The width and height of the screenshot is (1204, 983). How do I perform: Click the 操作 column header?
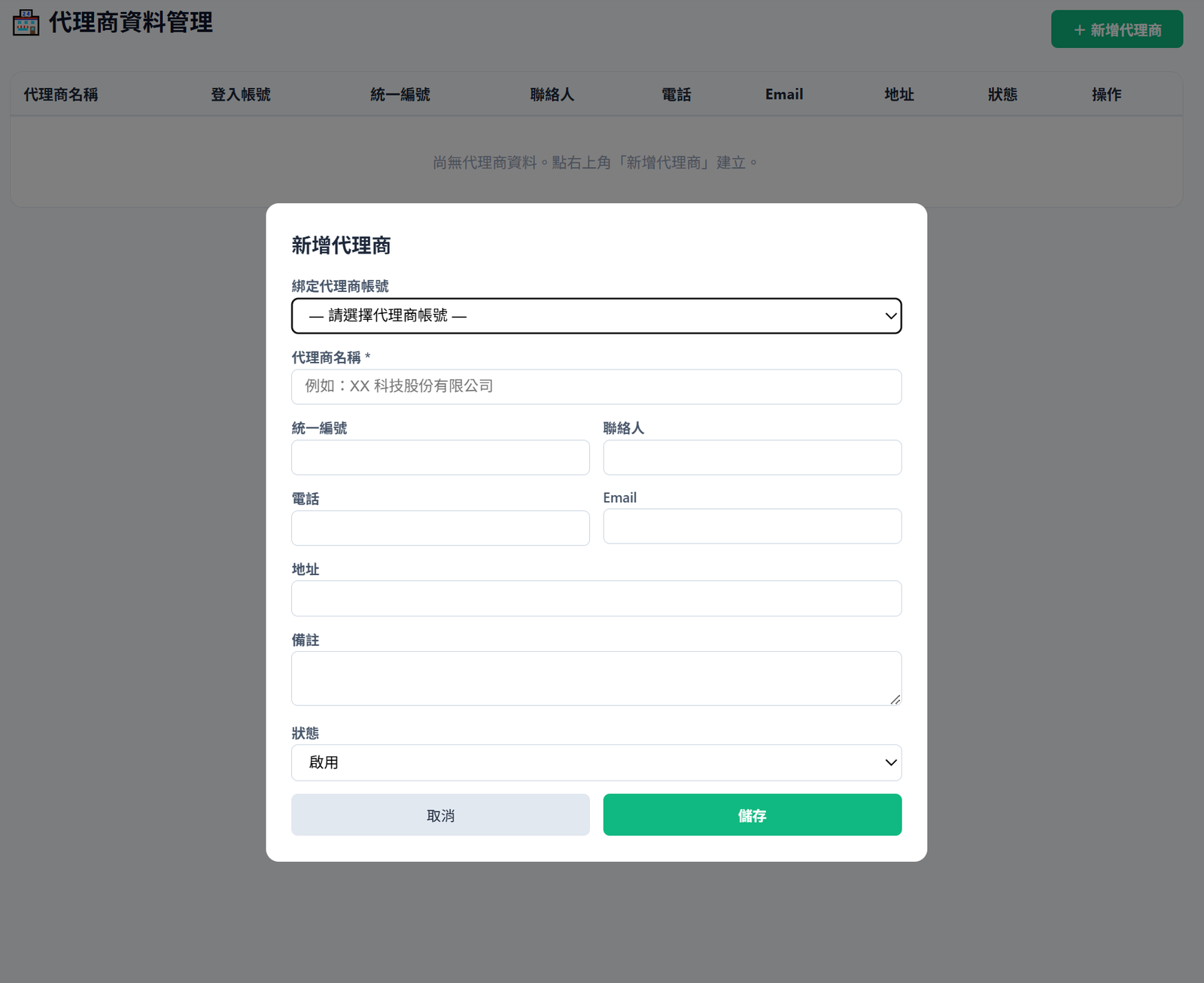tap(1107, 94)
